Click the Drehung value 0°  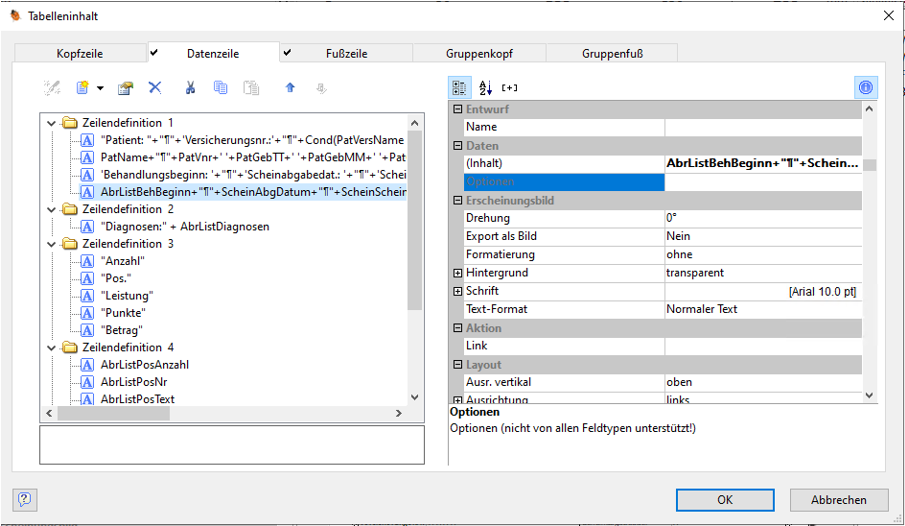click(763, 218)
